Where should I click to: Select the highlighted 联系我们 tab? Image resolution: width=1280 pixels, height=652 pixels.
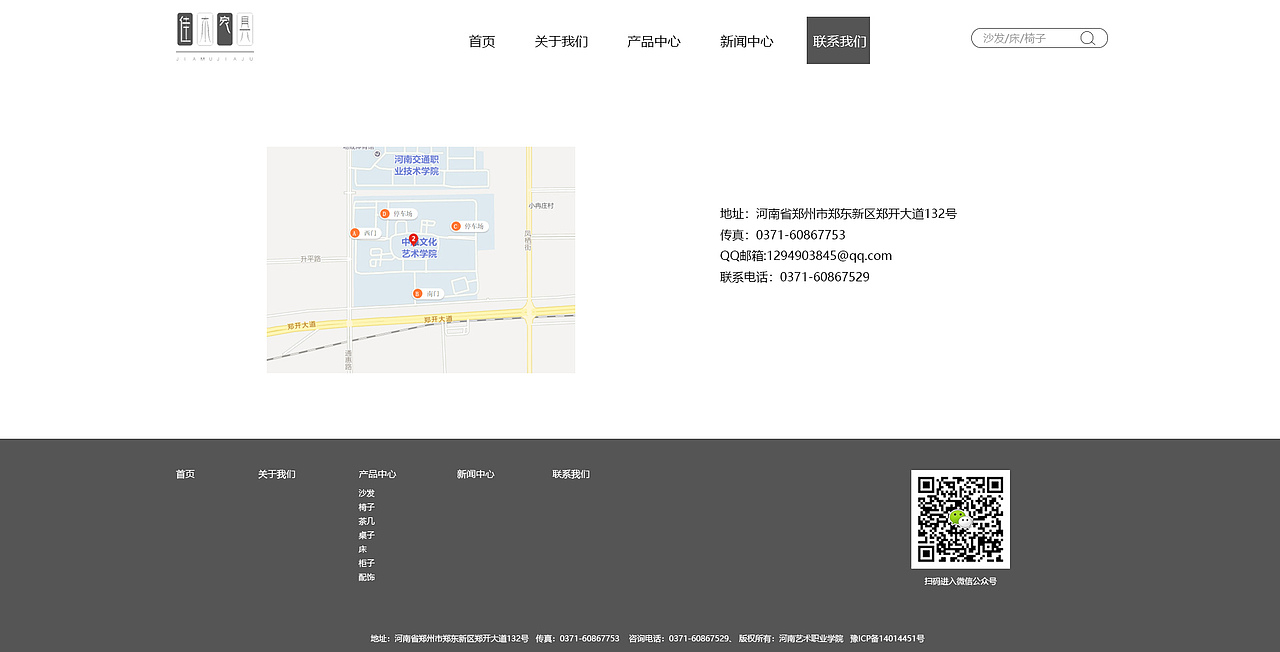838,40
